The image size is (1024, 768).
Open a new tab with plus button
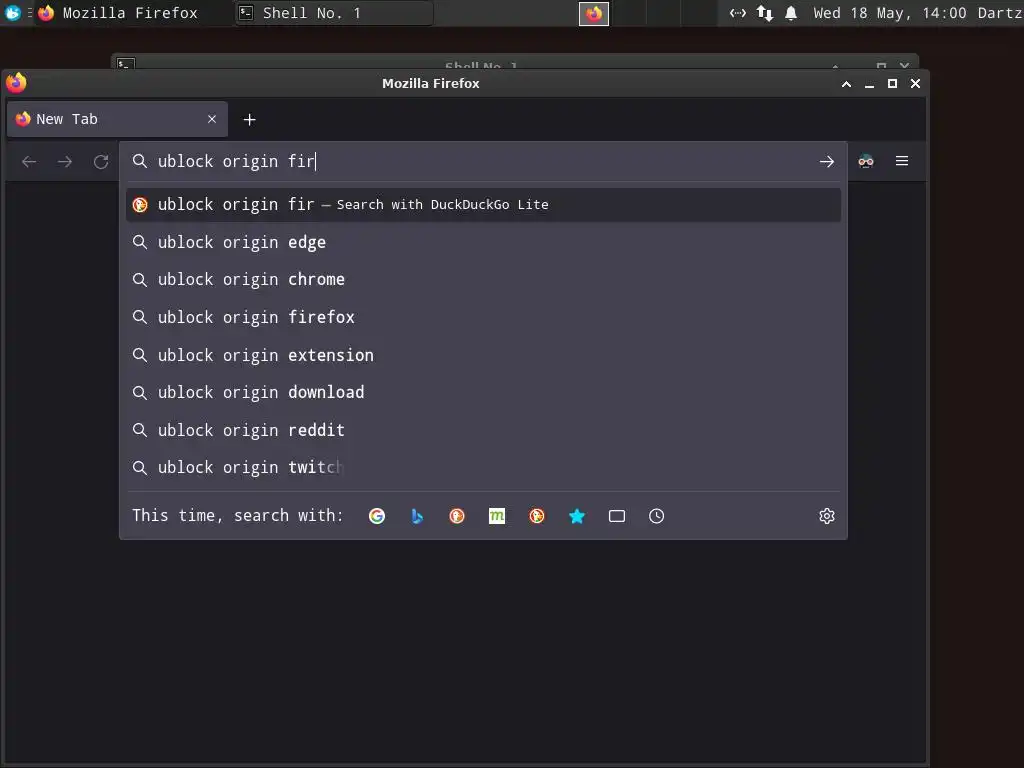point(249,120)
